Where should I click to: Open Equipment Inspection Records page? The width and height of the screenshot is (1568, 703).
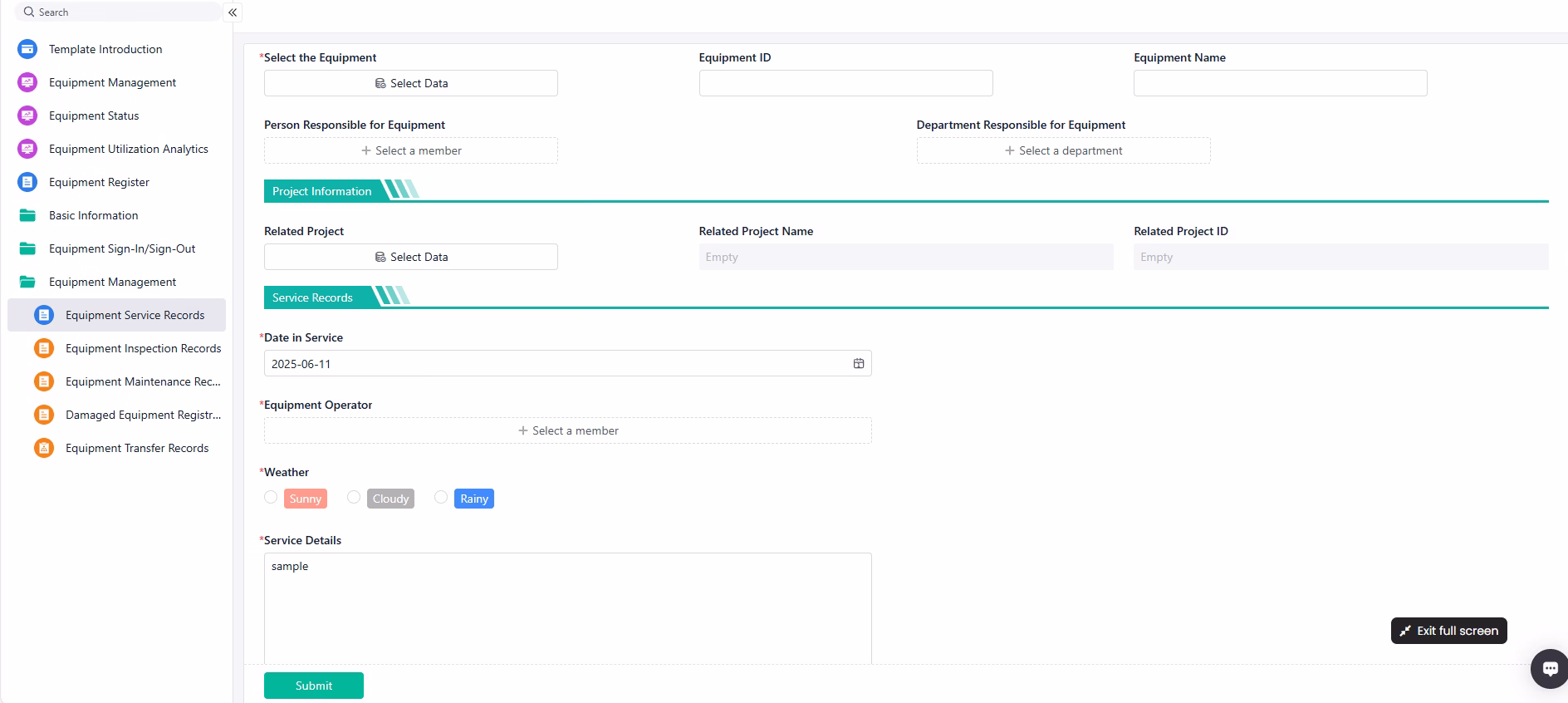point(143,348)
